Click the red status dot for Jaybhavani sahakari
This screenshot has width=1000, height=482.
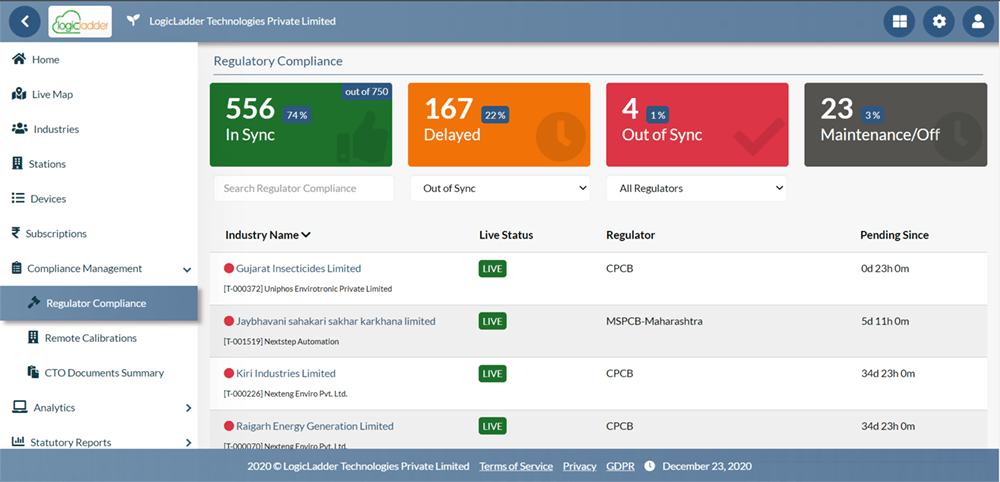click(x=229, y=321)
